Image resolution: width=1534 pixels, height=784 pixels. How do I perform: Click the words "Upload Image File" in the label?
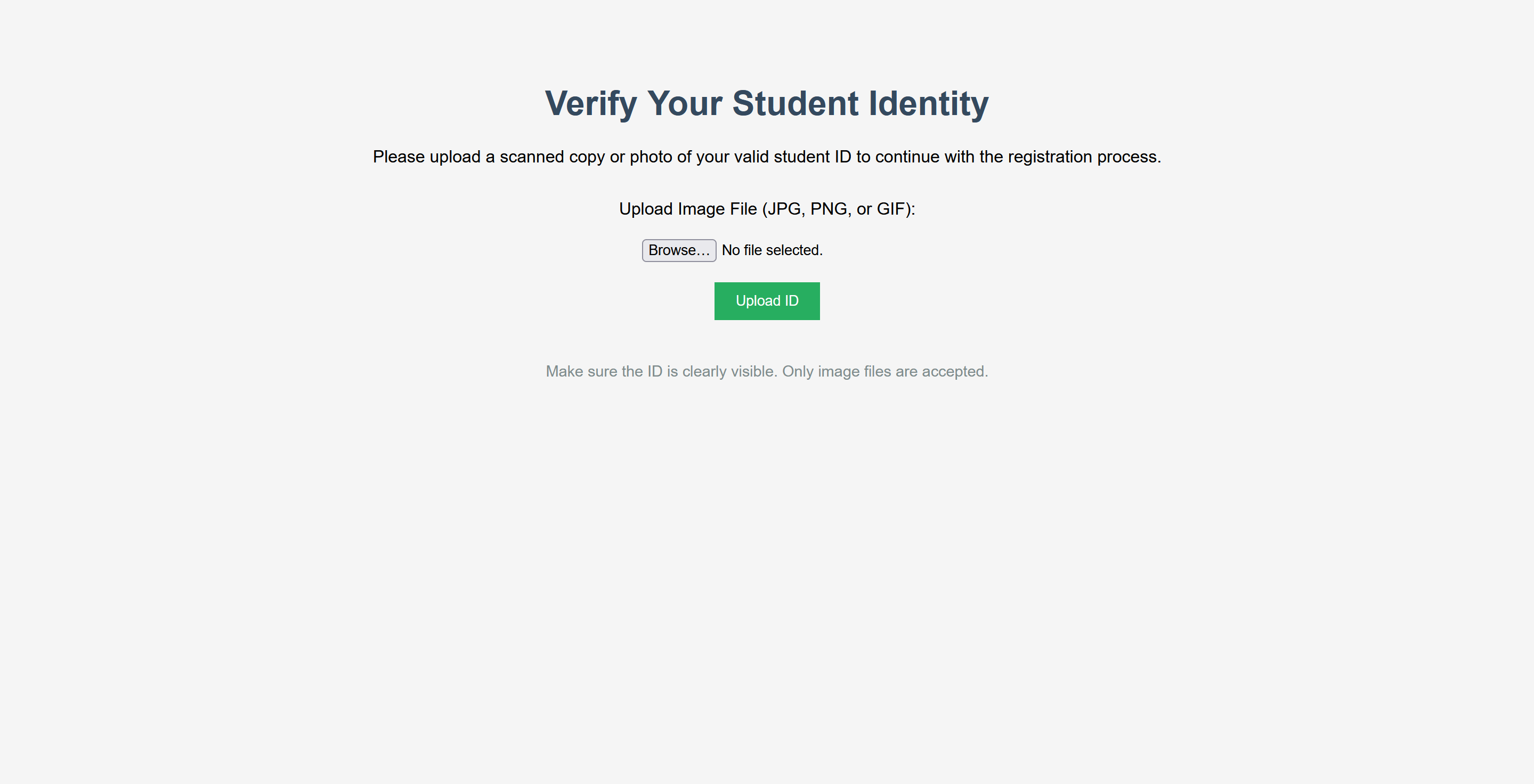[x=688, y=209]
